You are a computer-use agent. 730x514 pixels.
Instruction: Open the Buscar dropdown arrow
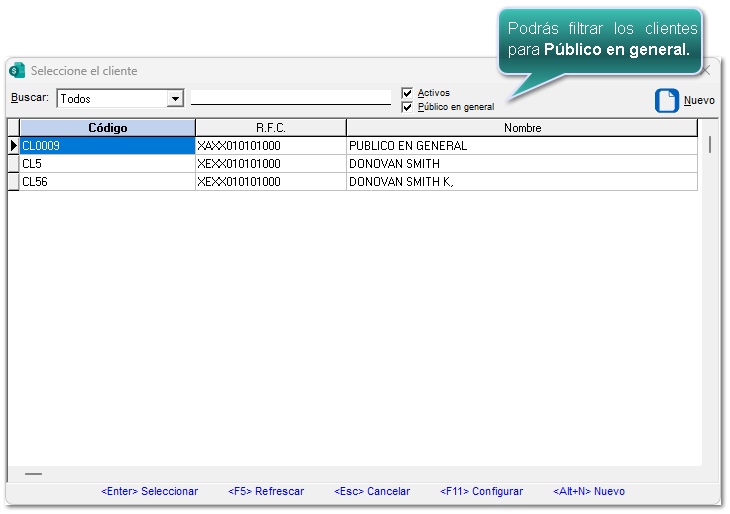tap(175, 99)
